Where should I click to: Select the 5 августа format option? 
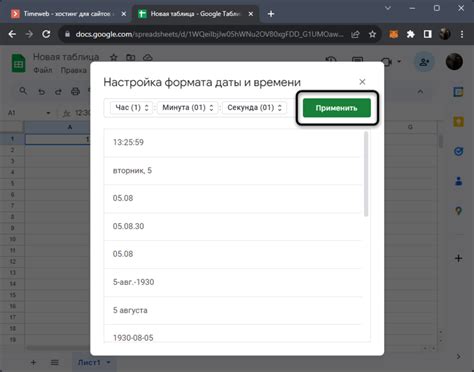(x=233, y=310)
